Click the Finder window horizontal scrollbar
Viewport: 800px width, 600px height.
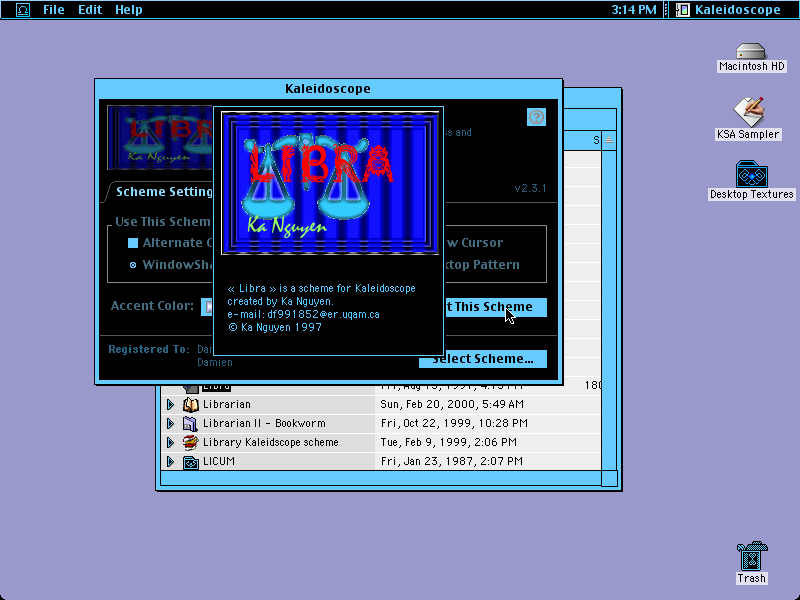point(381,478)
